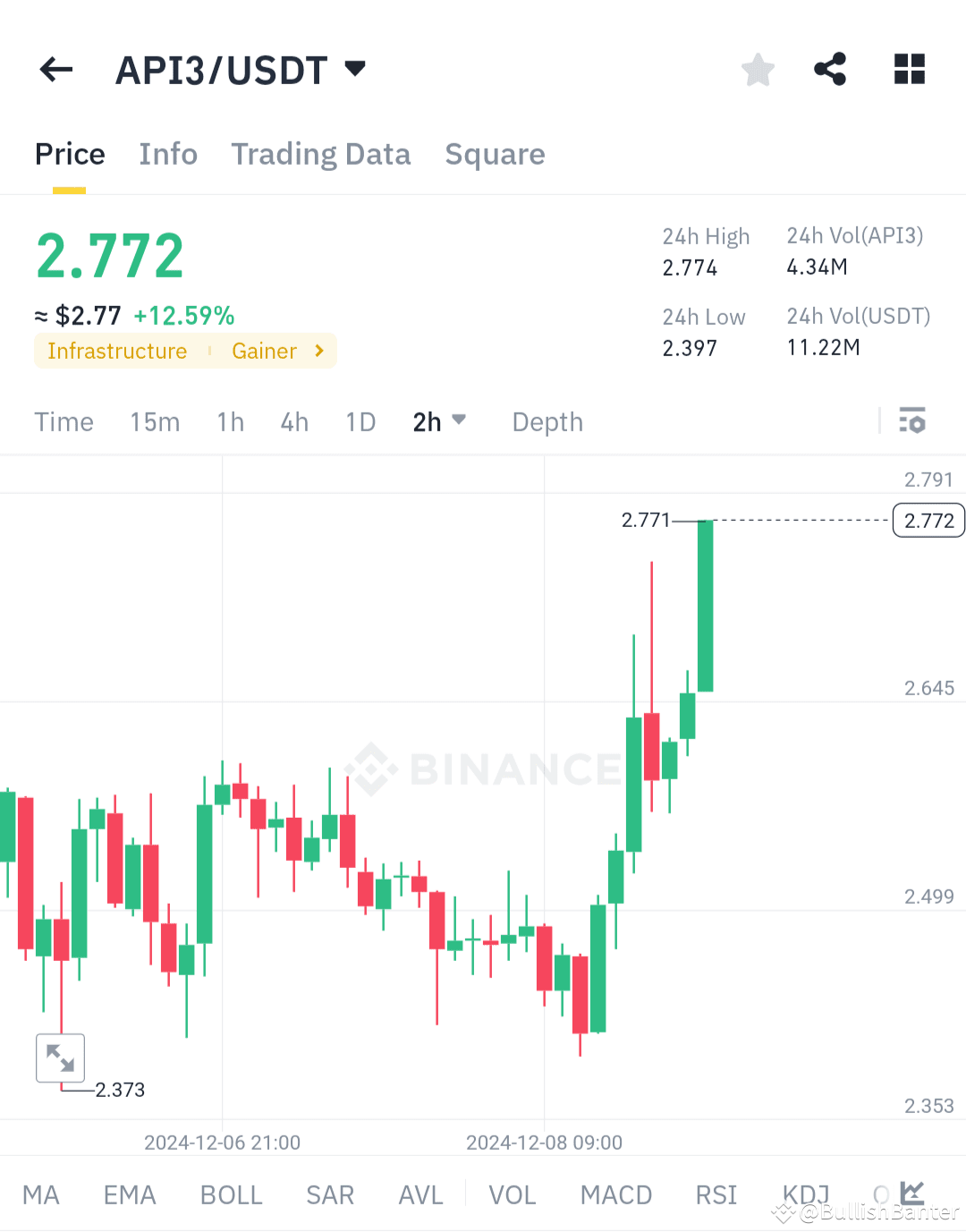Open the share icon to share API3/USDT

830,69
